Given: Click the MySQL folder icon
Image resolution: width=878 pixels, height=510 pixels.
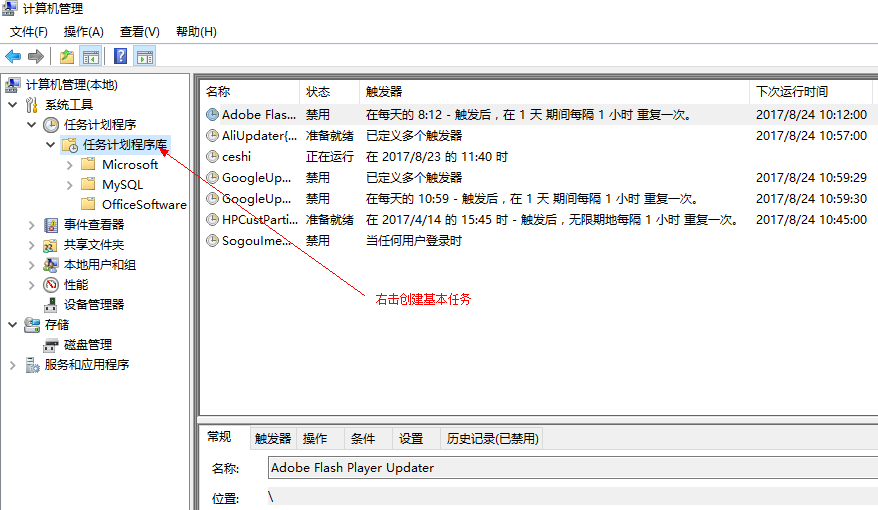Looking at the screenshot, I should pyautogui.click(x=88, y=184).
